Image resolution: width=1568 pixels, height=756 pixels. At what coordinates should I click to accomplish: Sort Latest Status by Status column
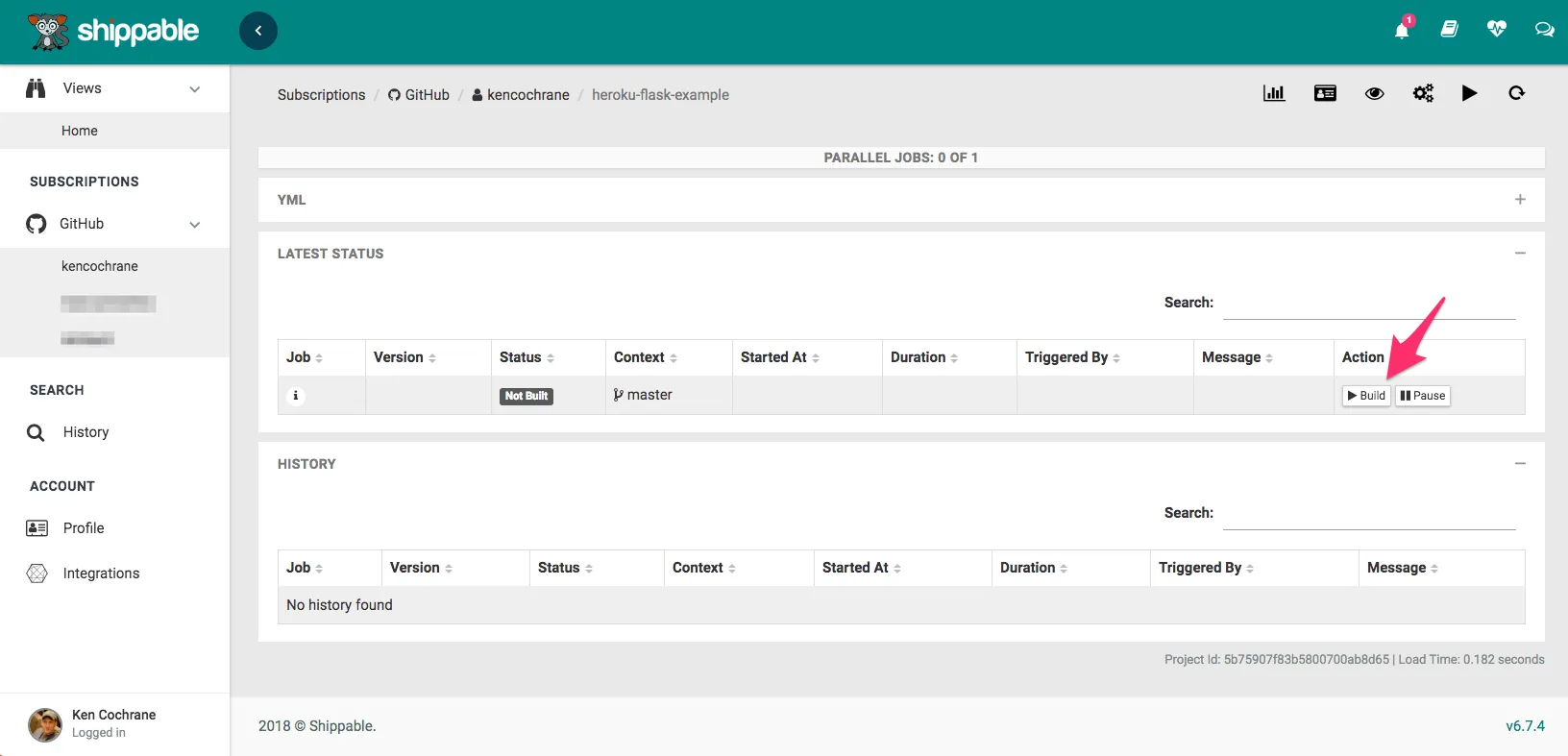[x=549, y=357]
